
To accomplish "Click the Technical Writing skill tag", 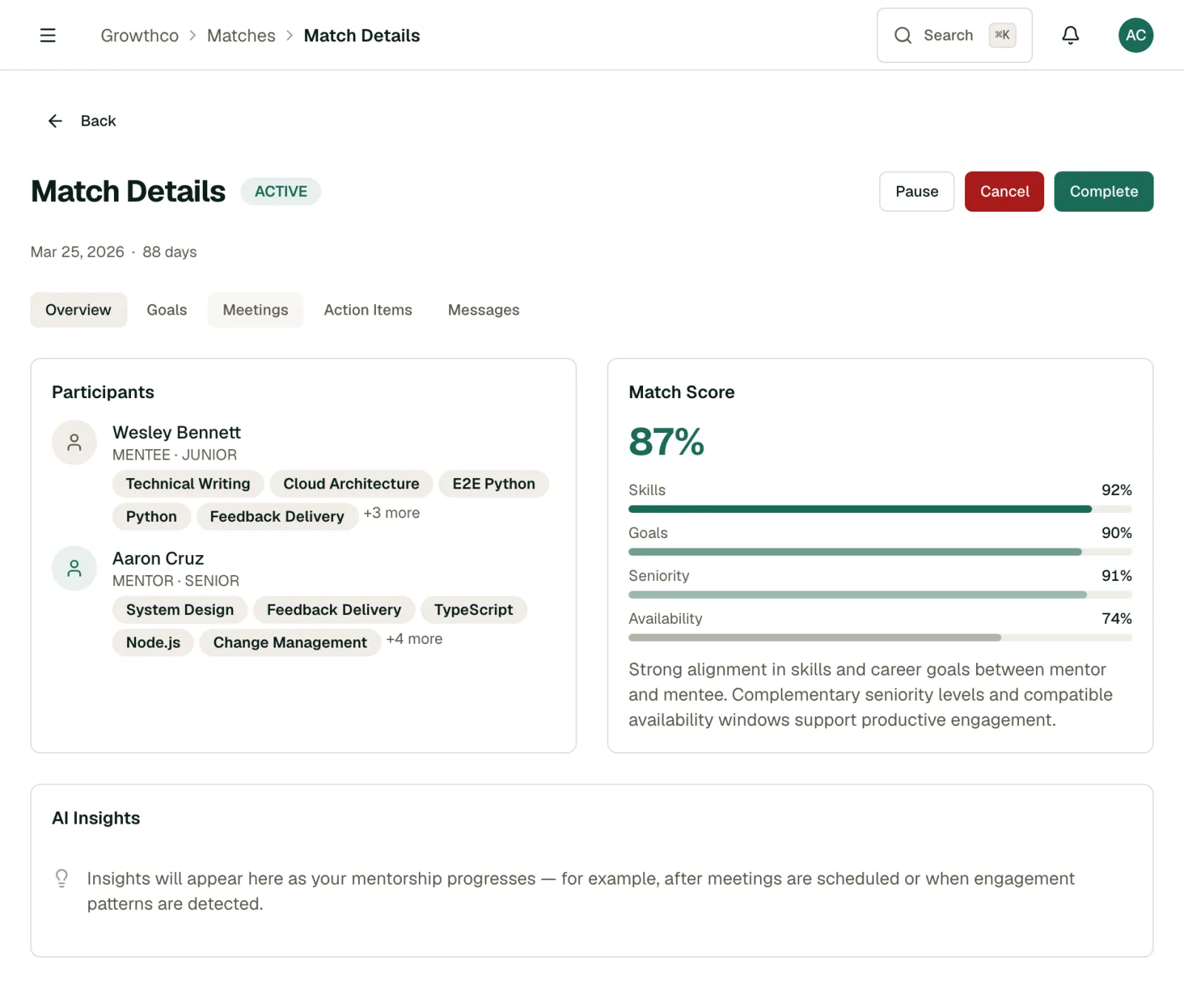I will 188,484.
